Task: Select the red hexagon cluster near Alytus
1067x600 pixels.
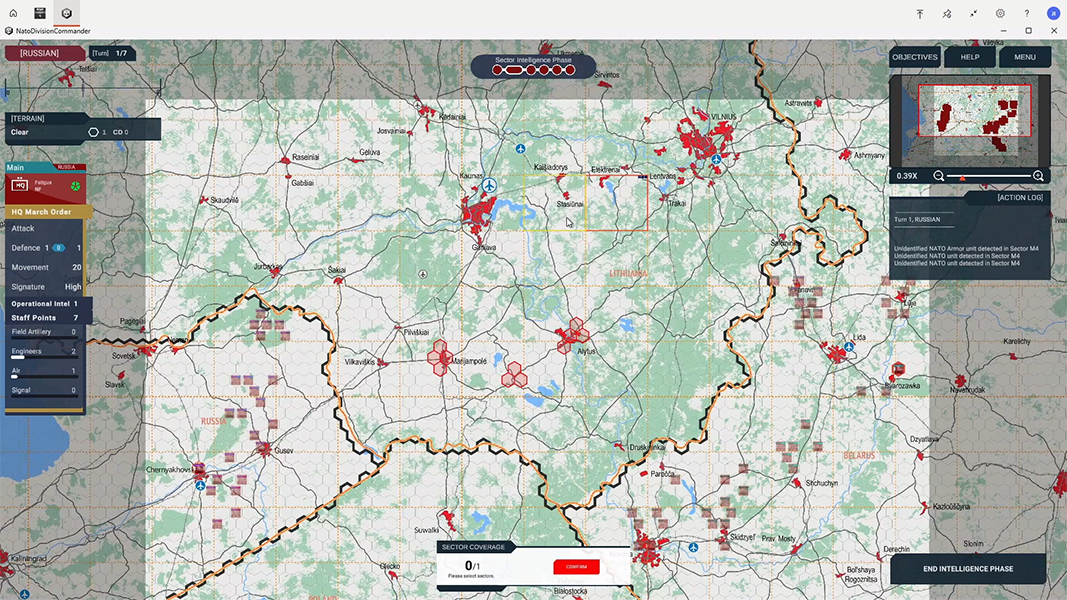Action: pyautogui.click(x=574, y=333)
